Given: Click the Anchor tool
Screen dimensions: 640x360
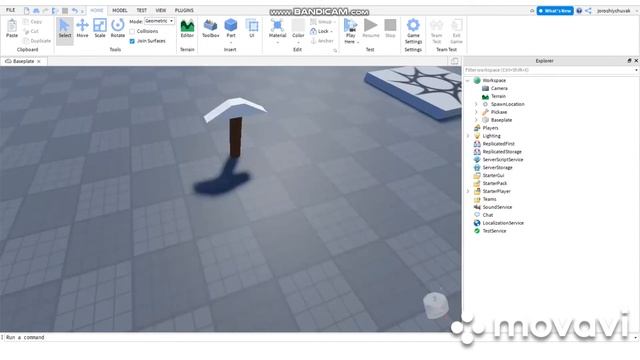Looking at the screenshot, I should (x=322, y=41).
